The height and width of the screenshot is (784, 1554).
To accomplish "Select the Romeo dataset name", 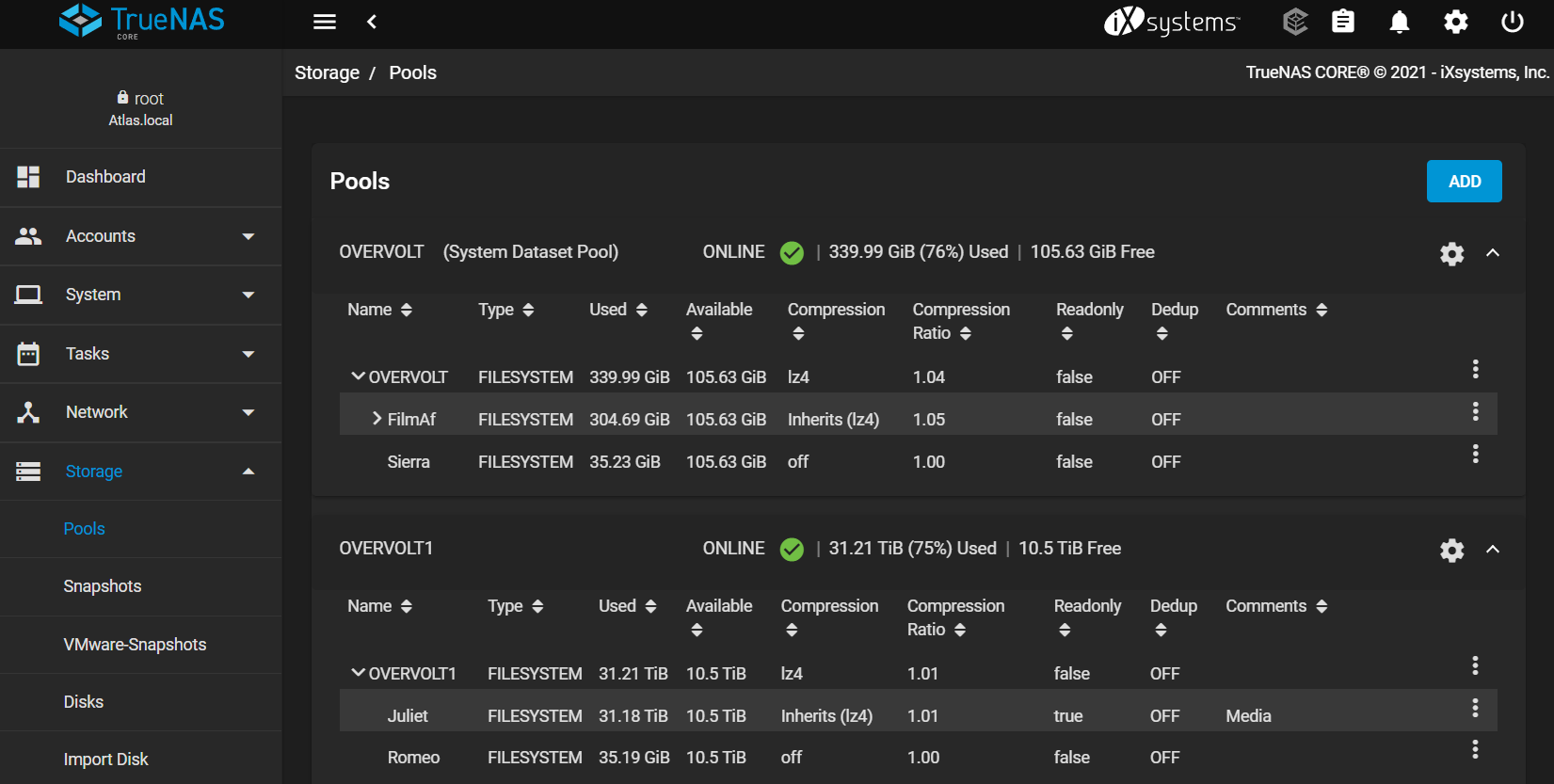I will (413, 758).
